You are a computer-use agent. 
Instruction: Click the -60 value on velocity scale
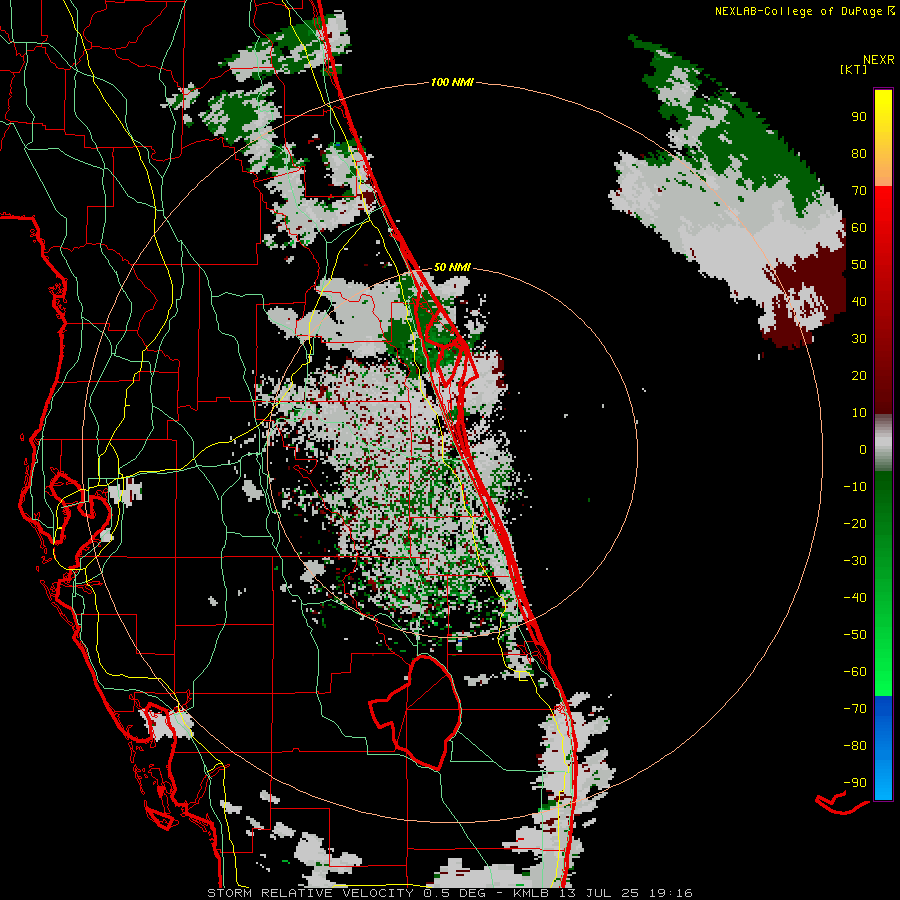(855, 672)
